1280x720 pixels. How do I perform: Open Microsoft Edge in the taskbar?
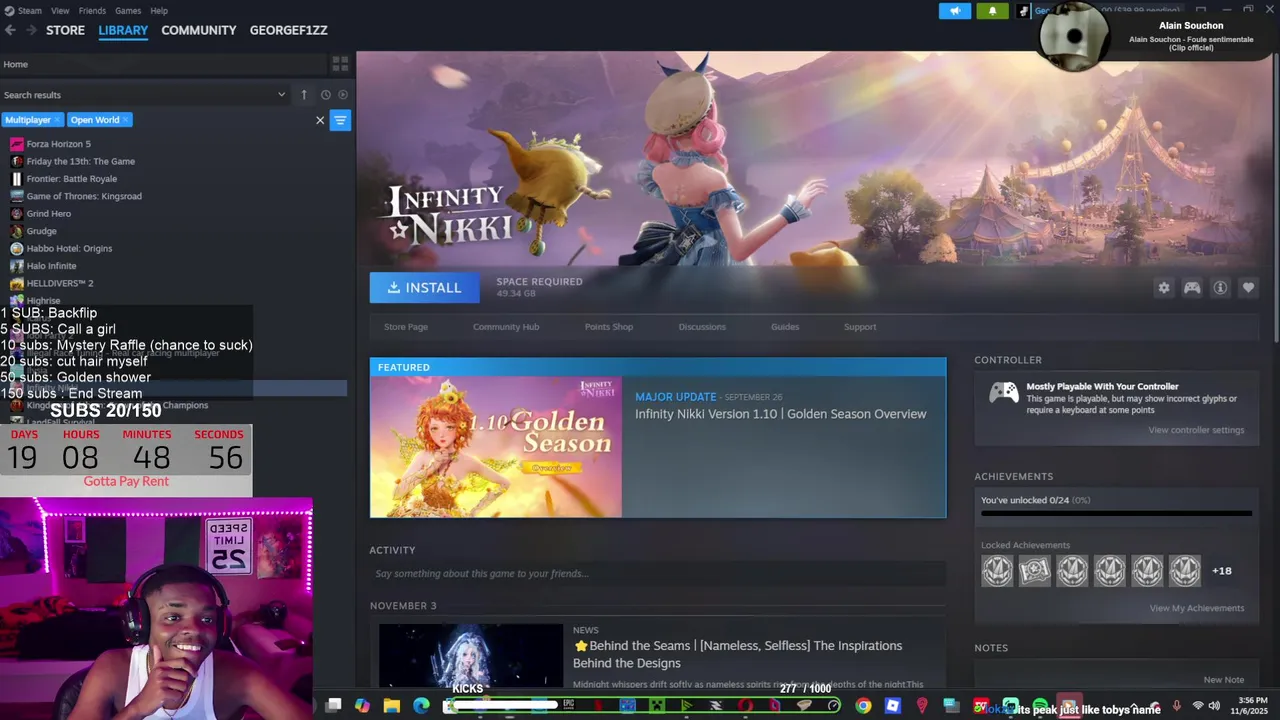pos(421,706)
